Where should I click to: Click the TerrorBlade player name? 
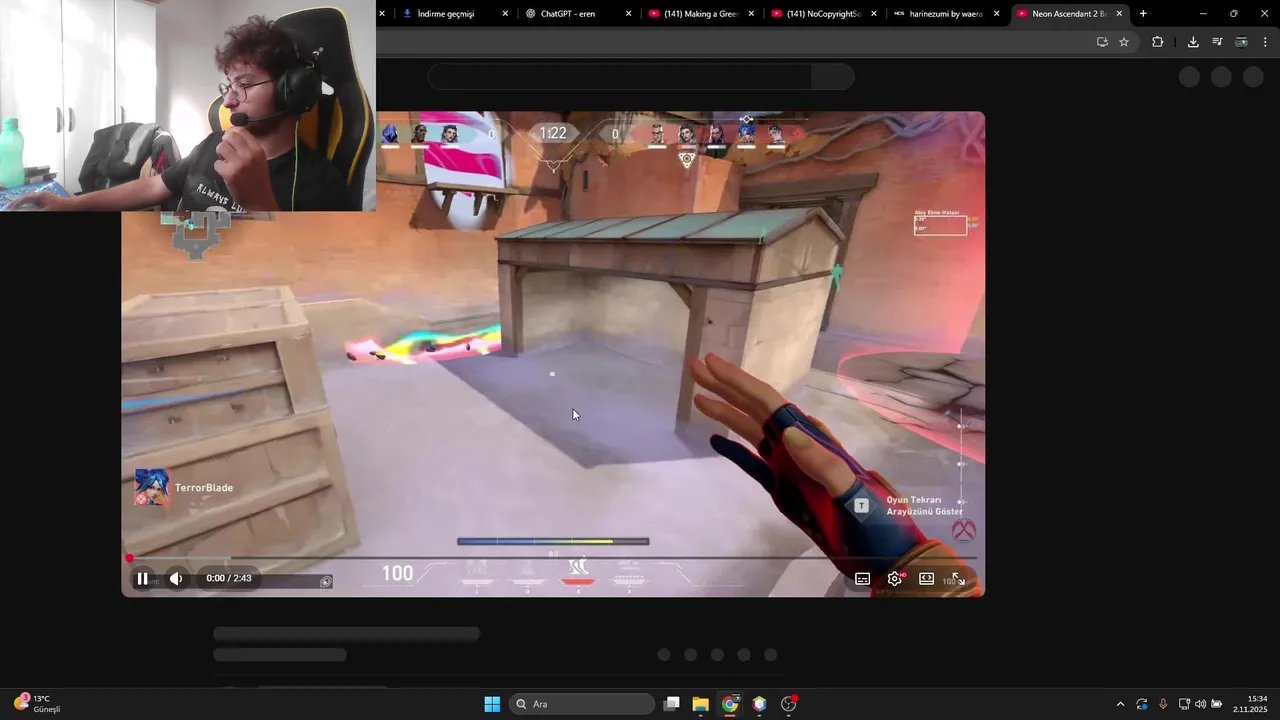(x=204, y=488)
